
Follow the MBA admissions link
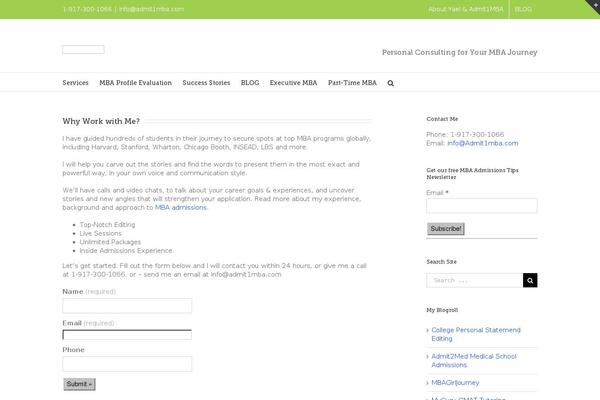click(181, 207)
